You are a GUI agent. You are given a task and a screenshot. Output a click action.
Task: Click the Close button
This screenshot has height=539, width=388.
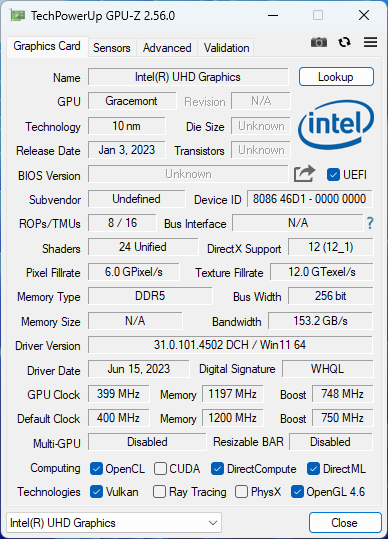(344, 523)
